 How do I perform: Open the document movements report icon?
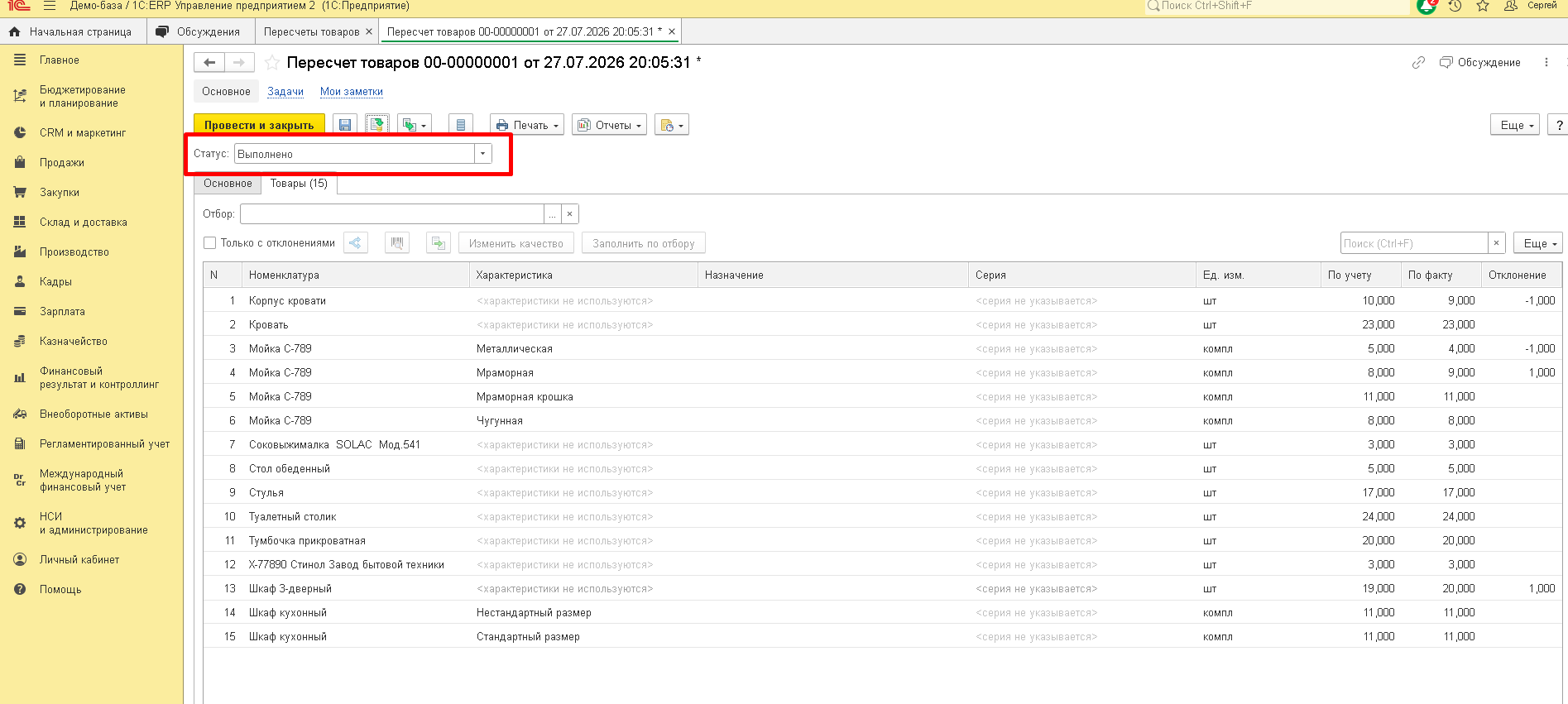coord(461,125)
